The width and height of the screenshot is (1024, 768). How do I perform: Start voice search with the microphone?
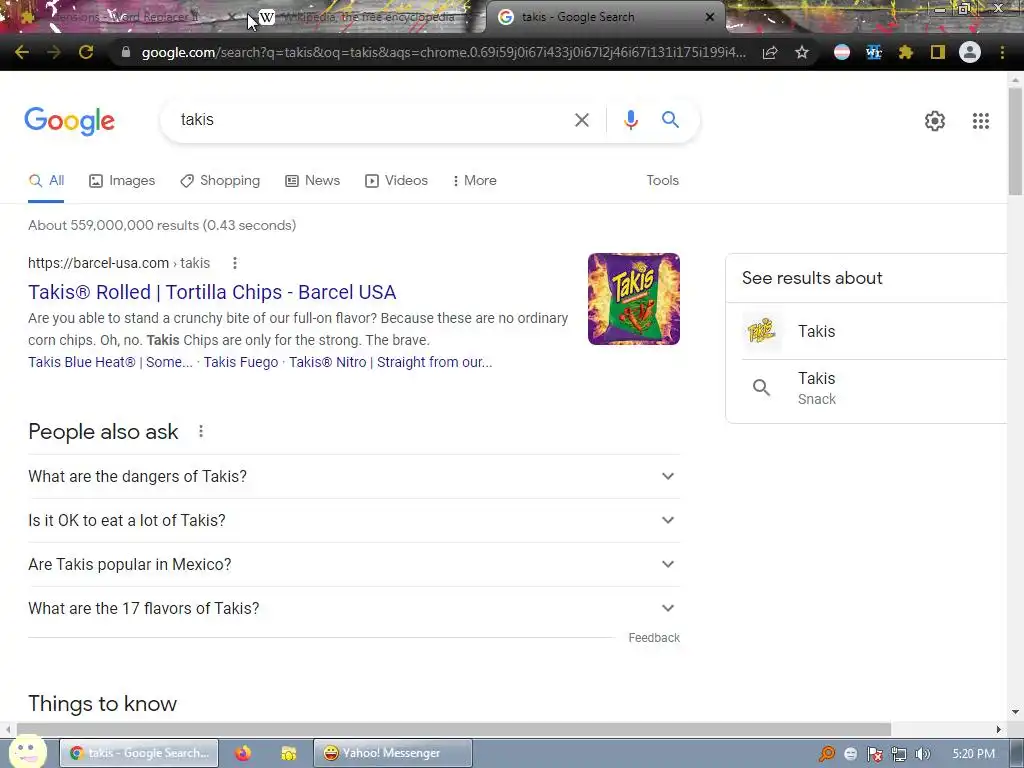630,120
